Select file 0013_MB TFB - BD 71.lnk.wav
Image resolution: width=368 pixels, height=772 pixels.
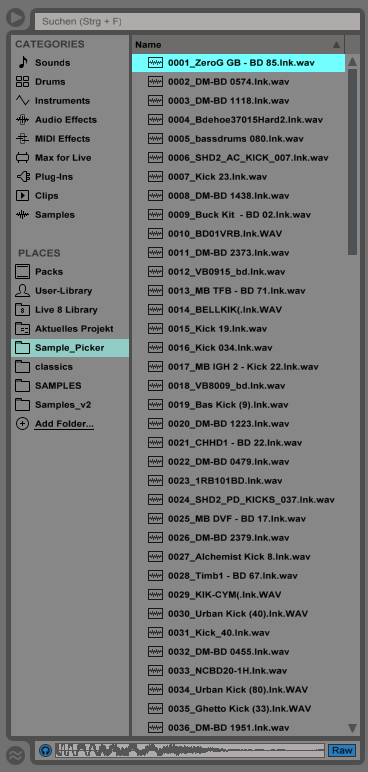(238, 291)
